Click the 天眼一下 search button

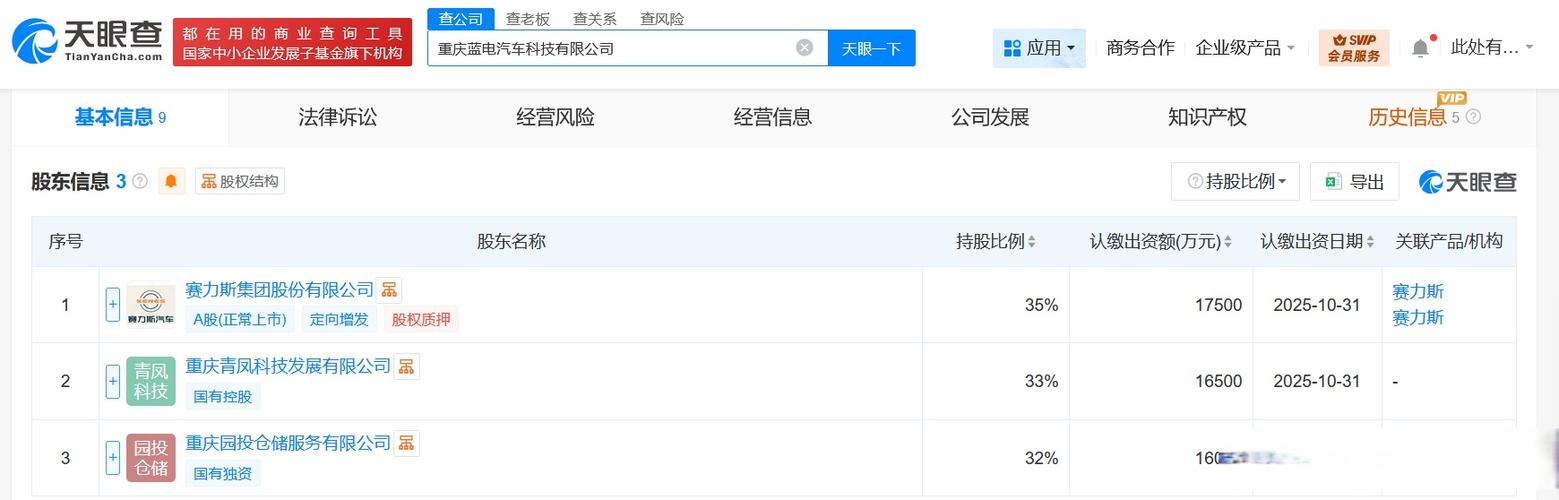[871, 48]
